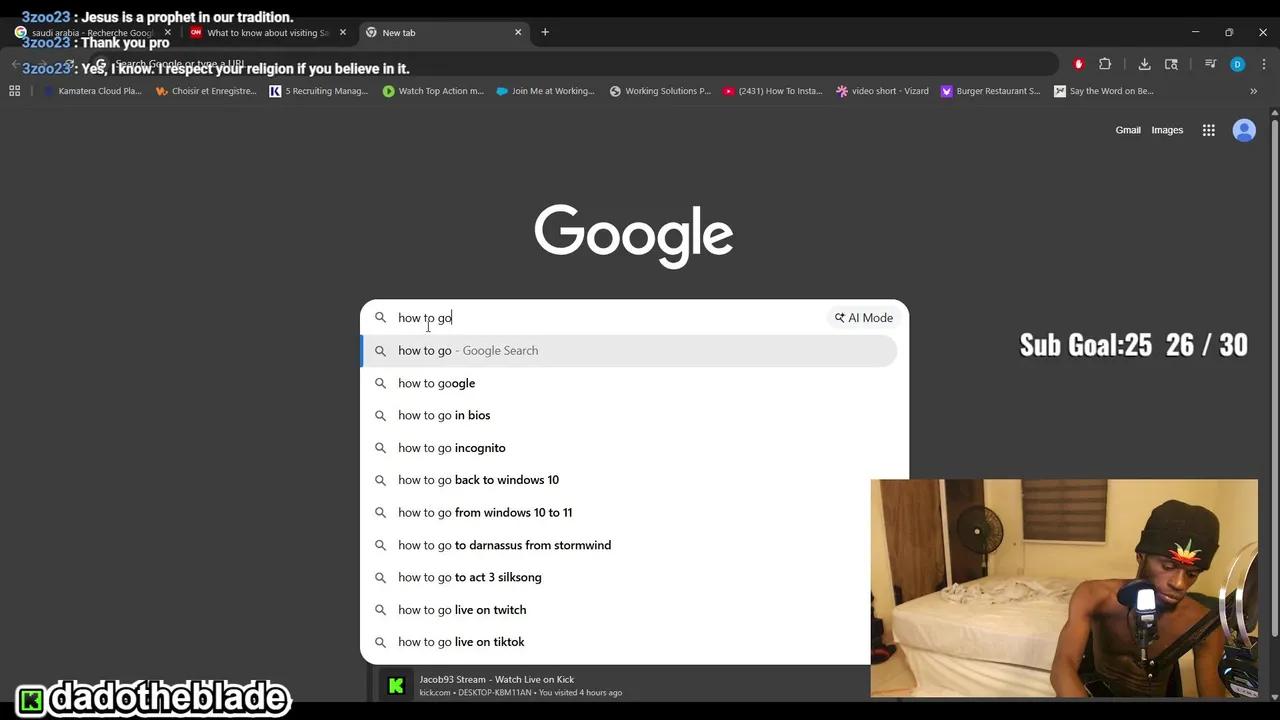Open the Gmail link
Screen dimensions: 1280x720
[x=1128, y=130]
